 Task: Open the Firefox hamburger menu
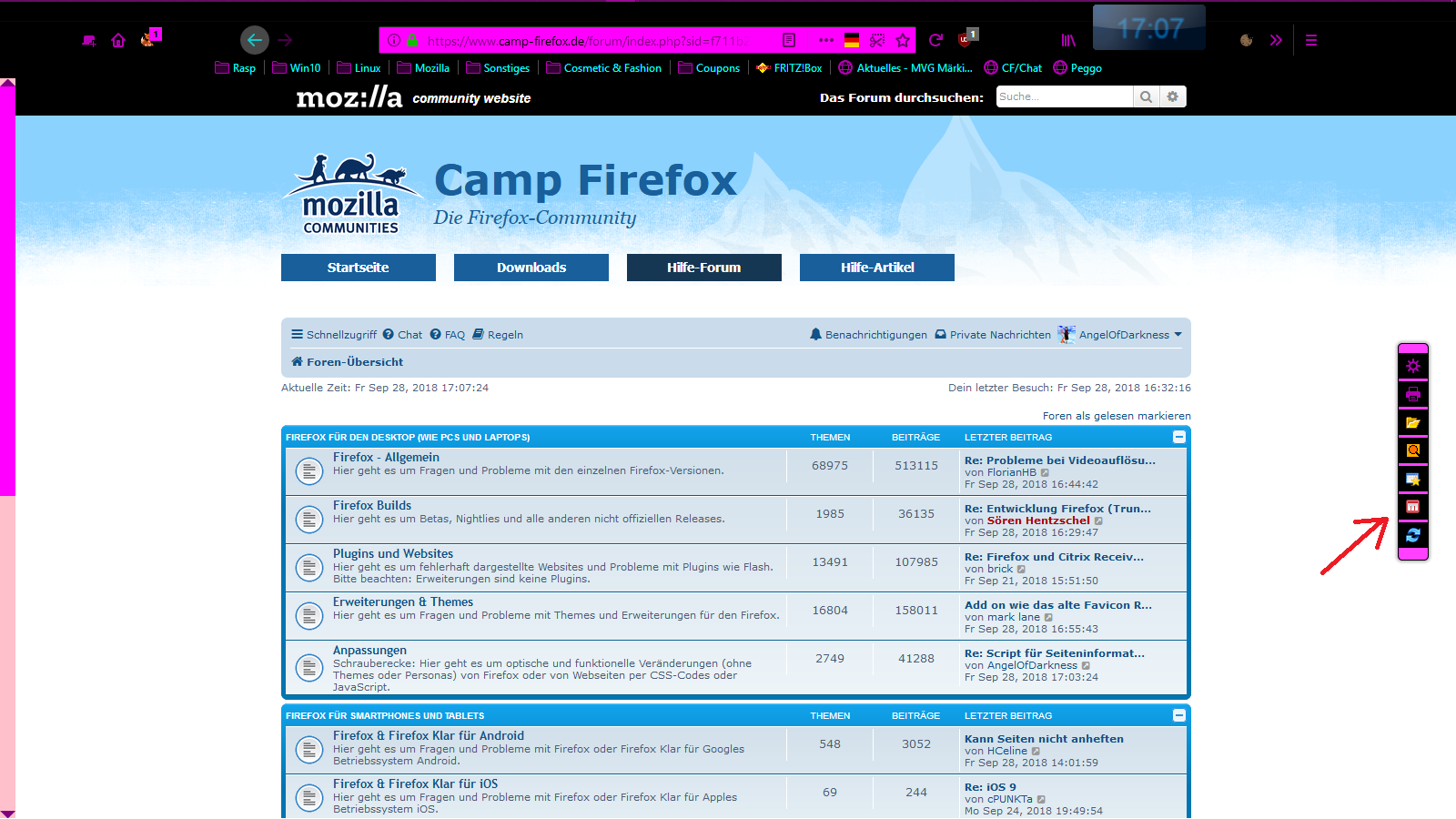1311,40
